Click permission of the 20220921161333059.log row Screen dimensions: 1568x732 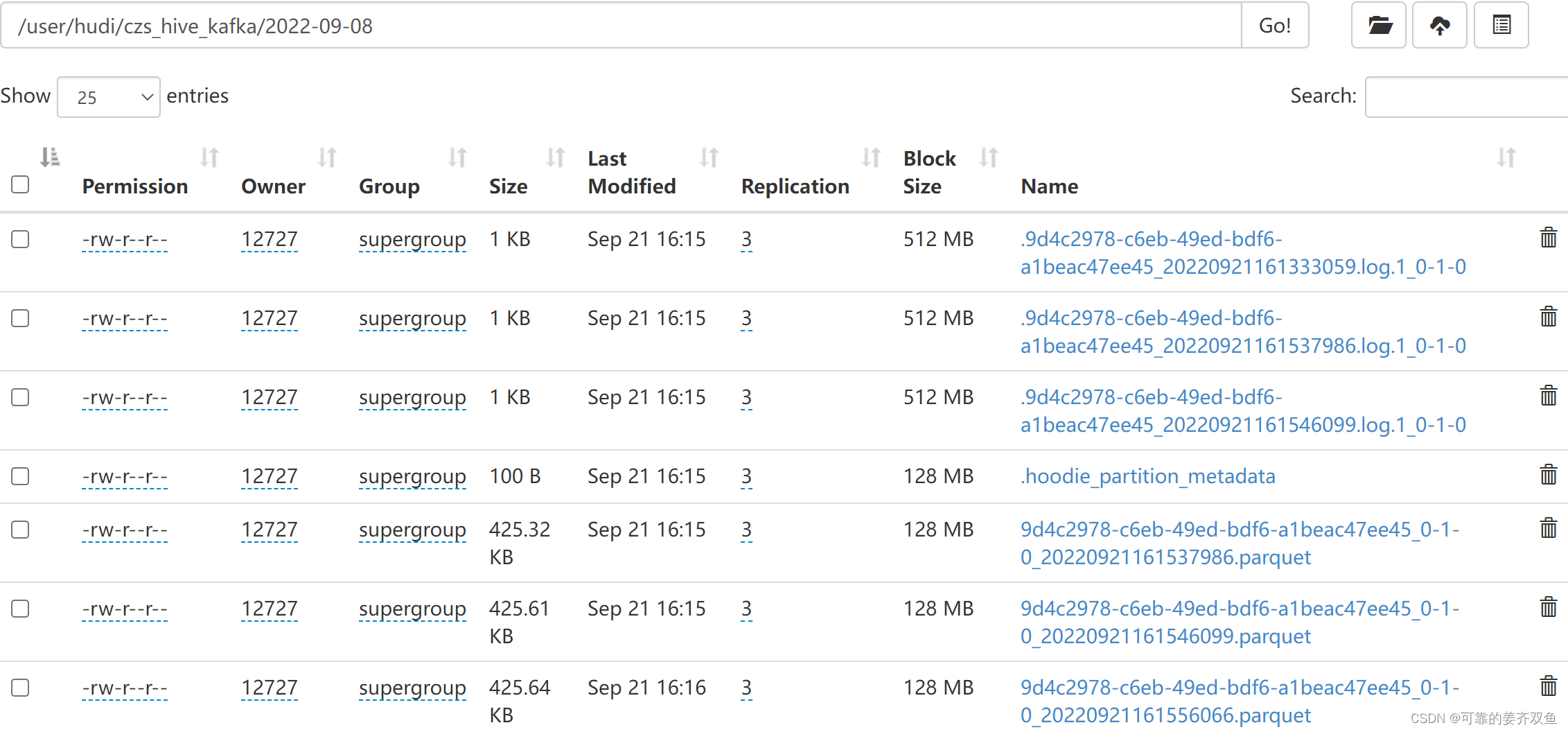pyautogui.click(x=125, y=239)
